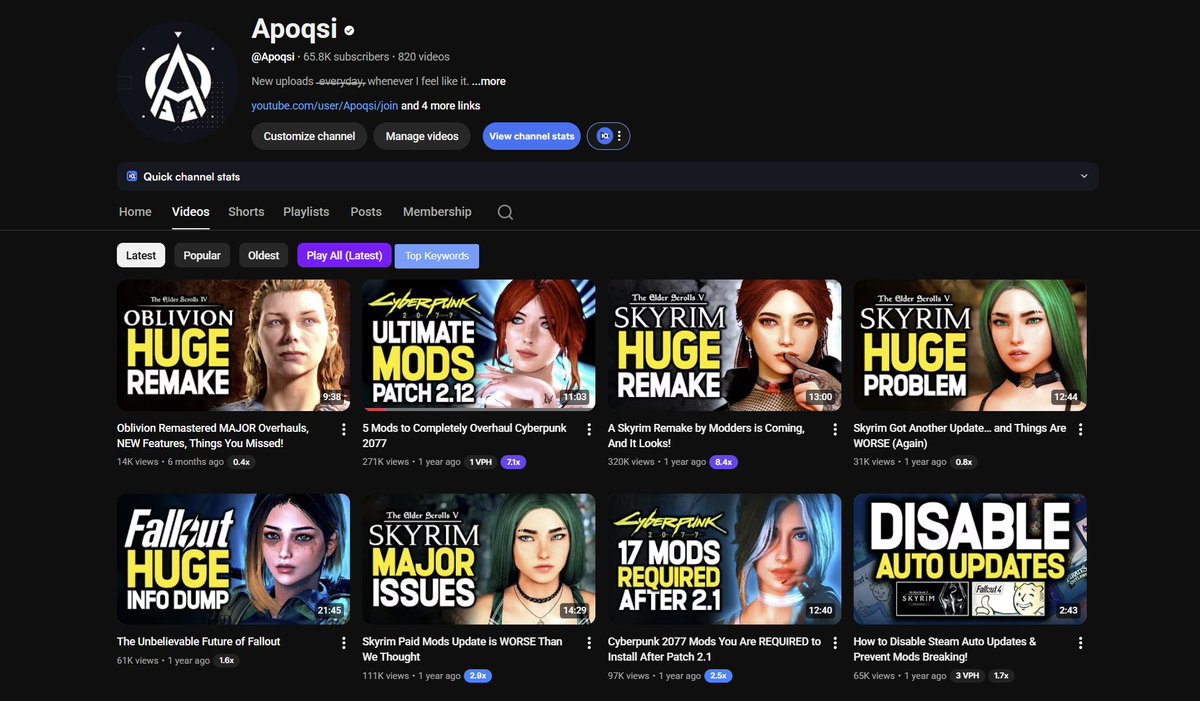Select the Popular sort chip
Image resolution: width=1200 pixels, height=701 pixels.
[202, 255]
